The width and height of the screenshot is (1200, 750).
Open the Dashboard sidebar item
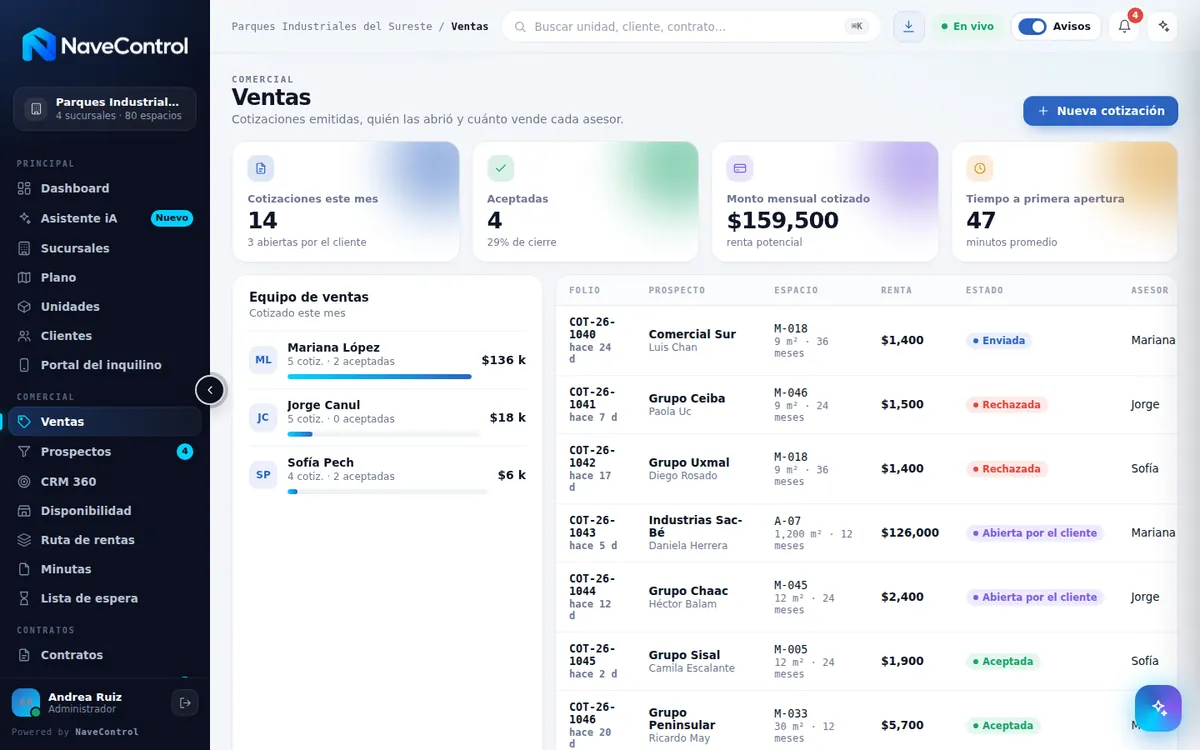tap(105, 188)
